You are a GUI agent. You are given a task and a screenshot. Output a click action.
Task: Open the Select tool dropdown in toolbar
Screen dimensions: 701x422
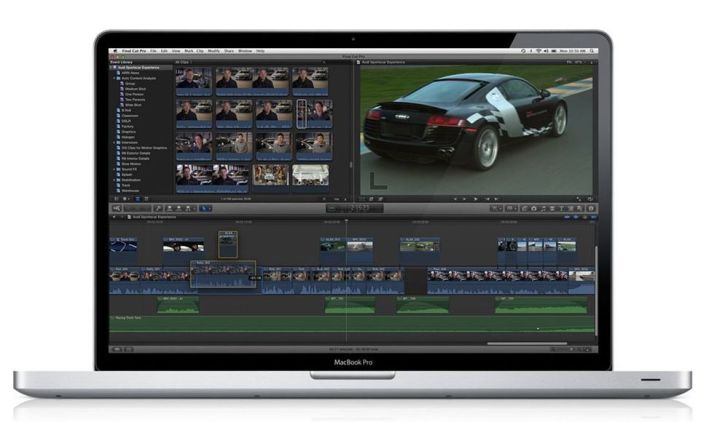[x=205, y=208]
